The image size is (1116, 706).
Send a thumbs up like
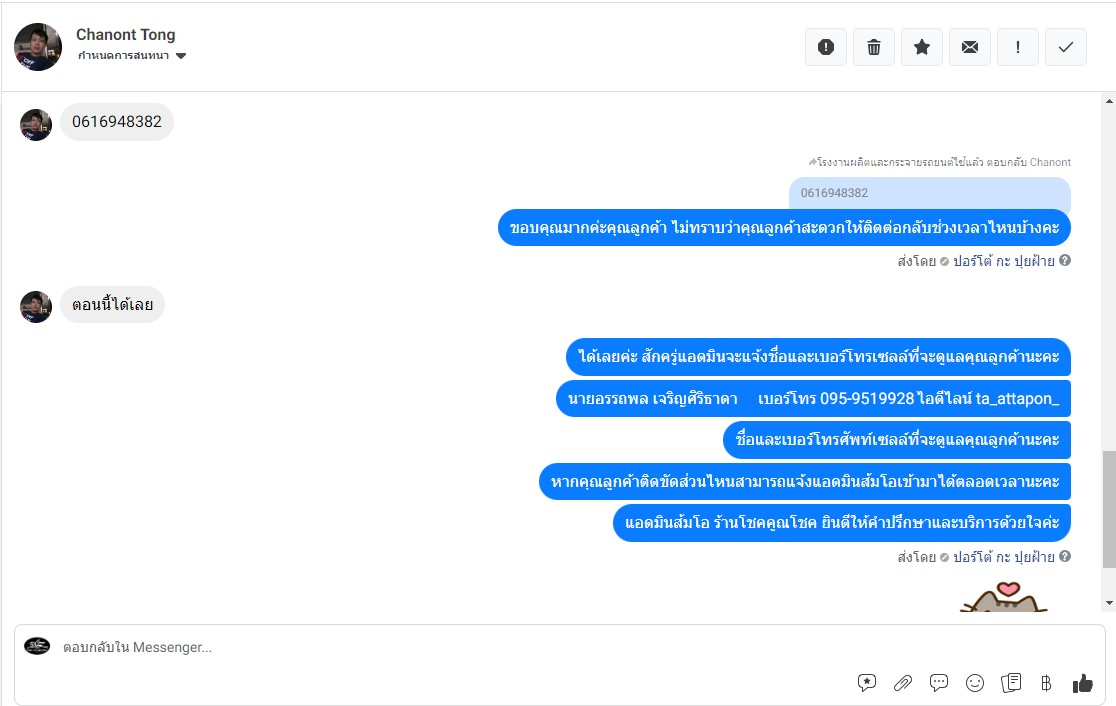[x=1083, y=683]
